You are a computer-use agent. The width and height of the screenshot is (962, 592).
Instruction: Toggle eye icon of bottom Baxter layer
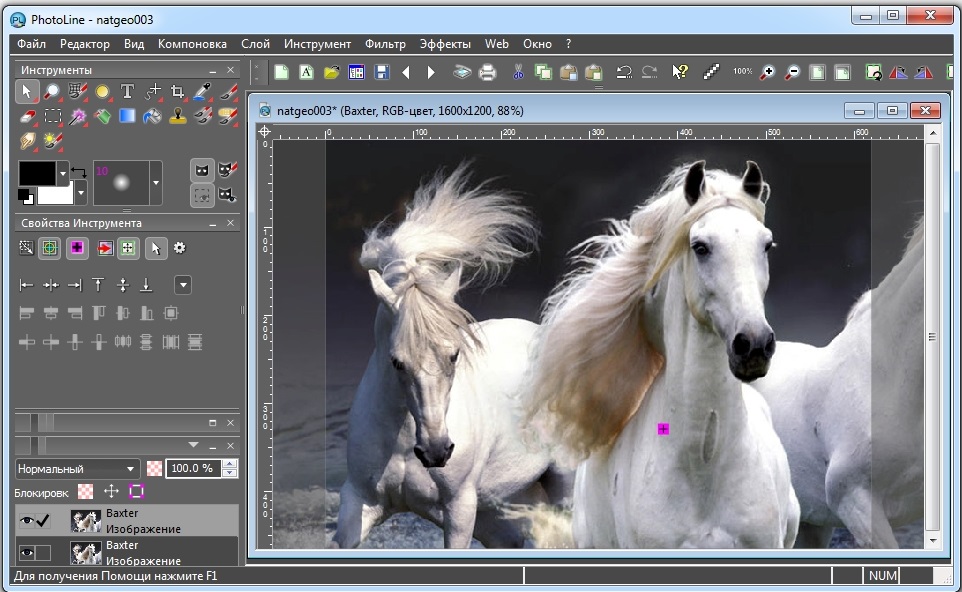pos(26,552)
